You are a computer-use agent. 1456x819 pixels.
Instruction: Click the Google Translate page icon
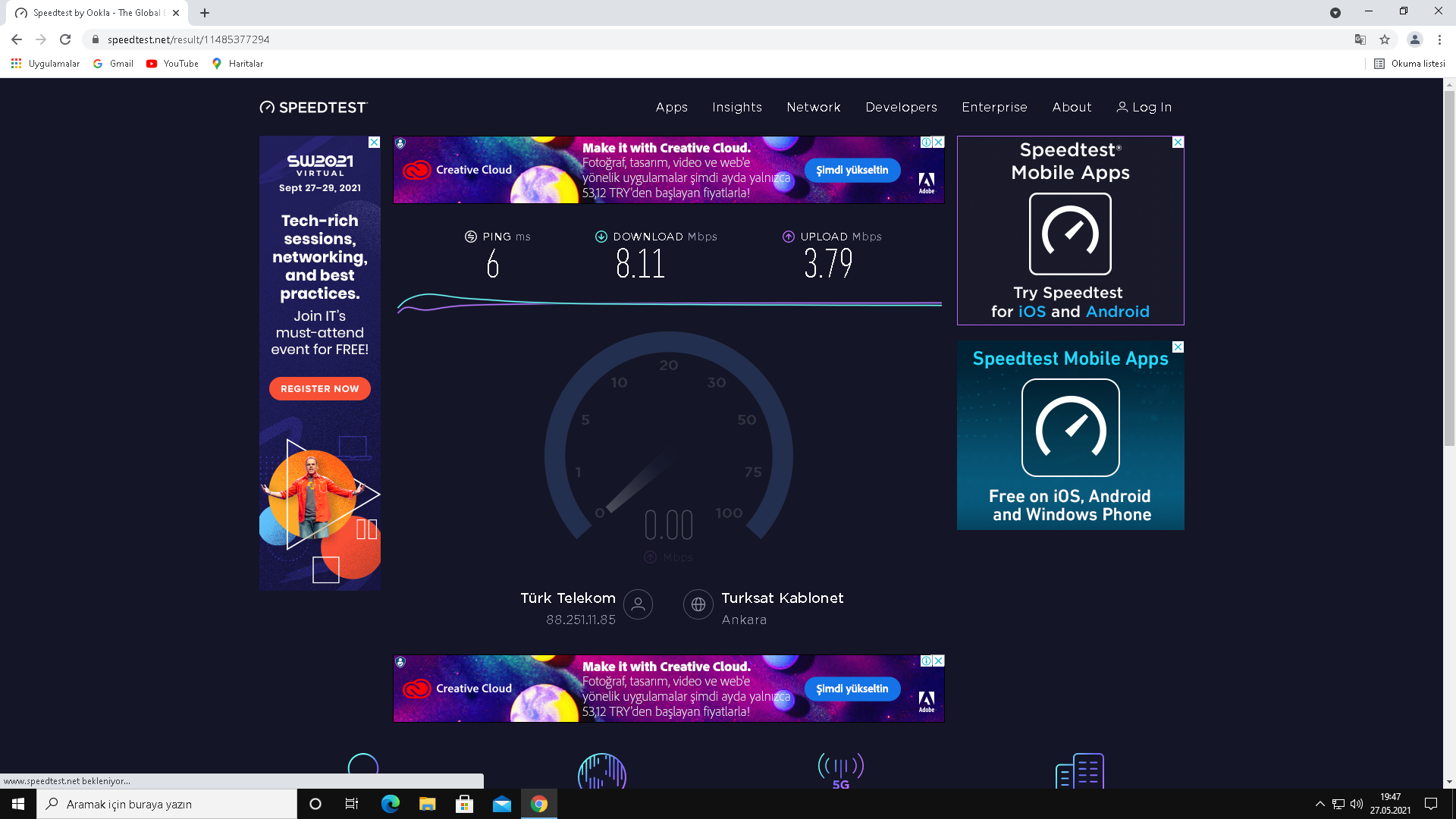click(1360, 39)
